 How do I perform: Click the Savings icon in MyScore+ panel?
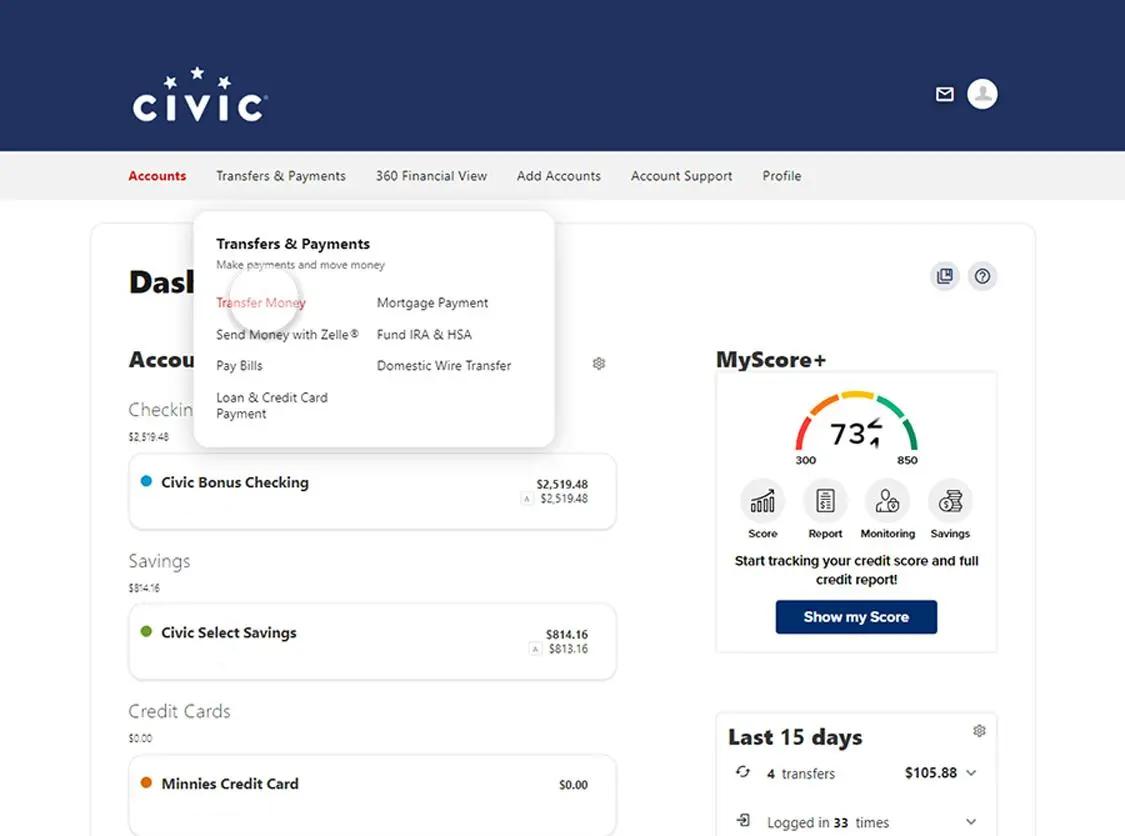[x=949, y=502]
